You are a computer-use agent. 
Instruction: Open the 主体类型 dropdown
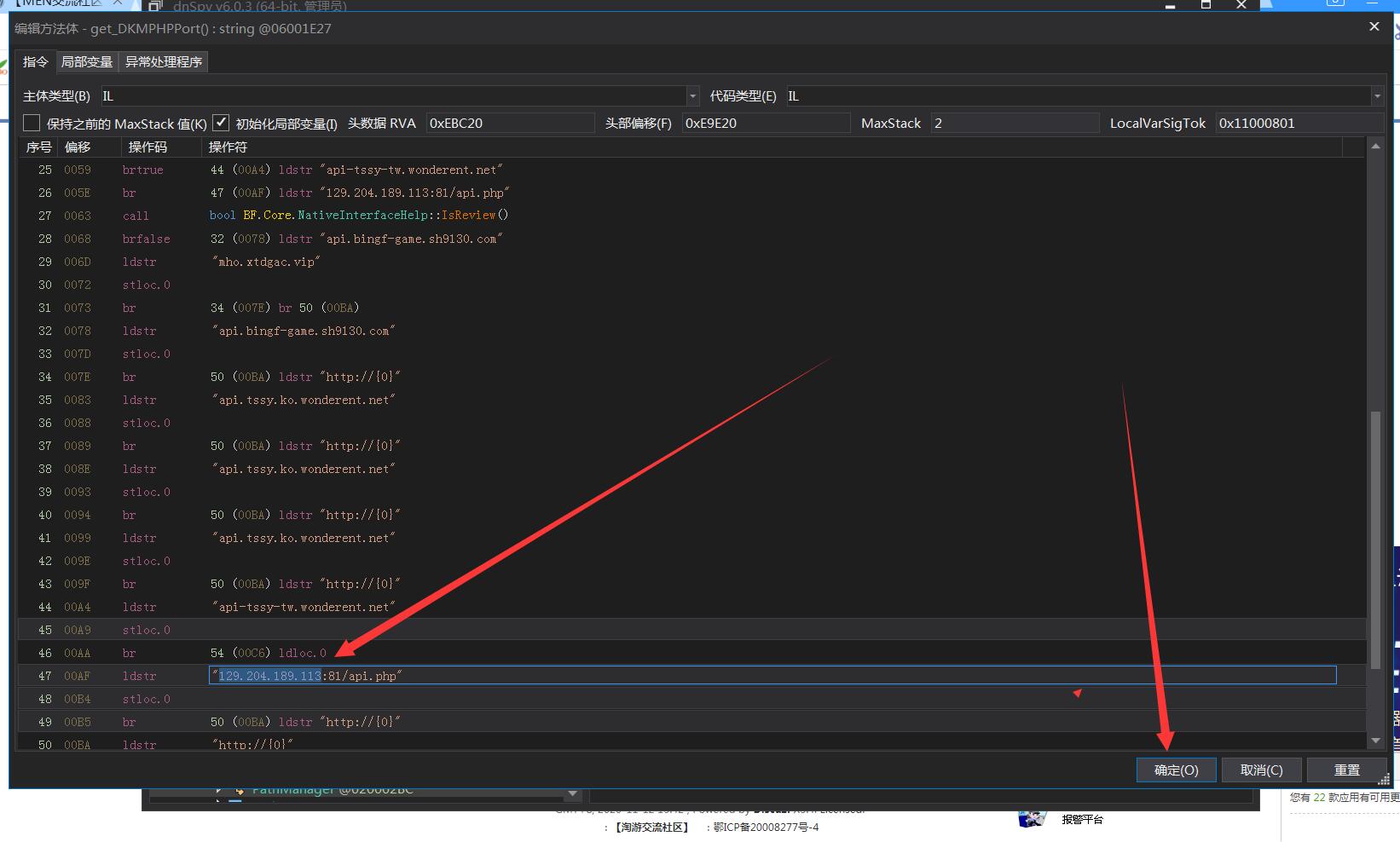click(x=692, y=96)
